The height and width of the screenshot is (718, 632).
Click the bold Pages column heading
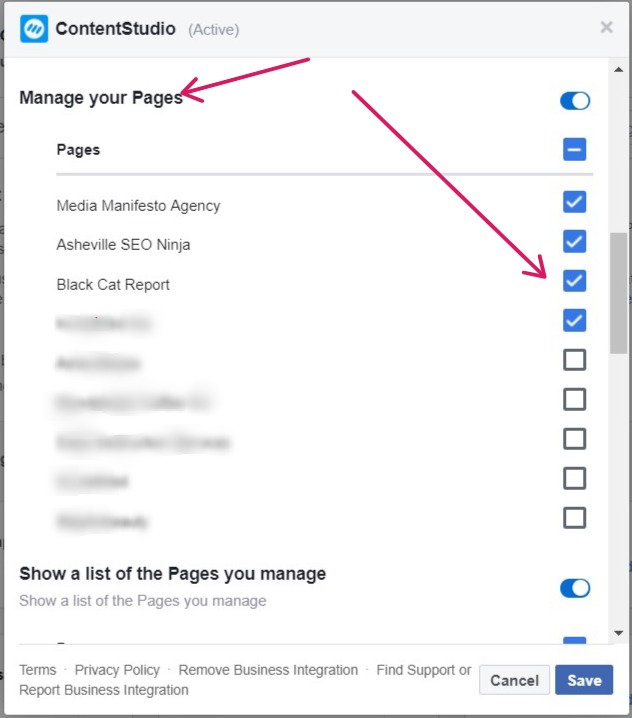78,150
